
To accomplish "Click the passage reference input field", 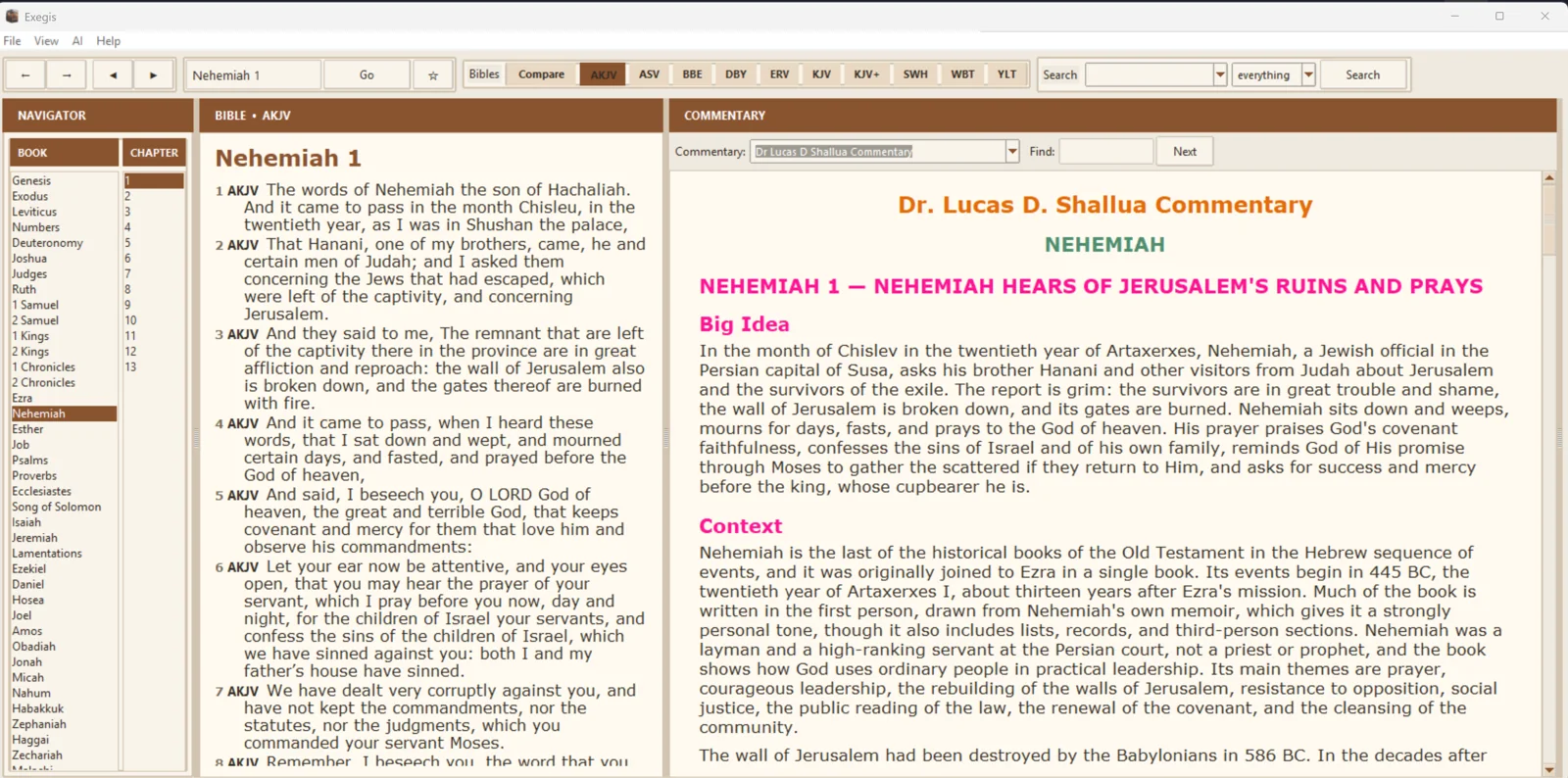I will [253, 74].
